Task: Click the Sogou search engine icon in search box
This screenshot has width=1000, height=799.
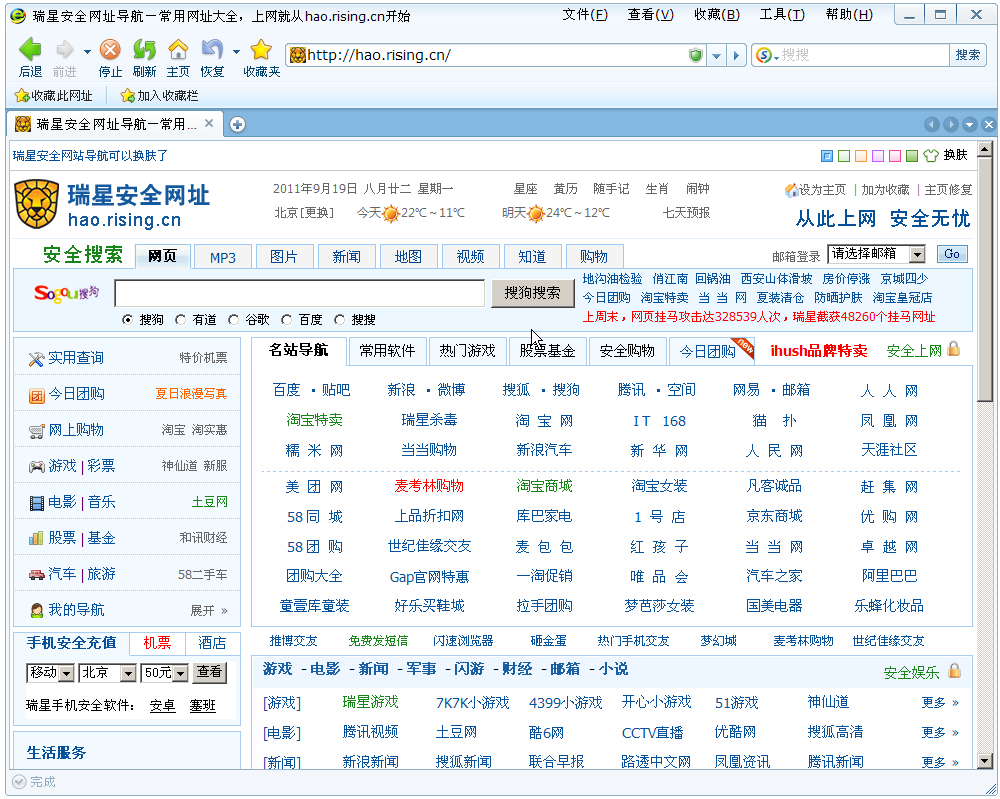Action: [763, 55]
